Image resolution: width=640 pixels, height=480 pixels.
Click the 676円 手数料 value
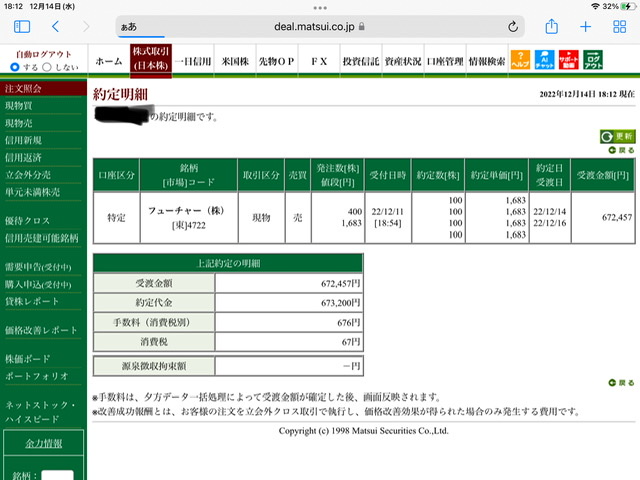coord(349,322)
